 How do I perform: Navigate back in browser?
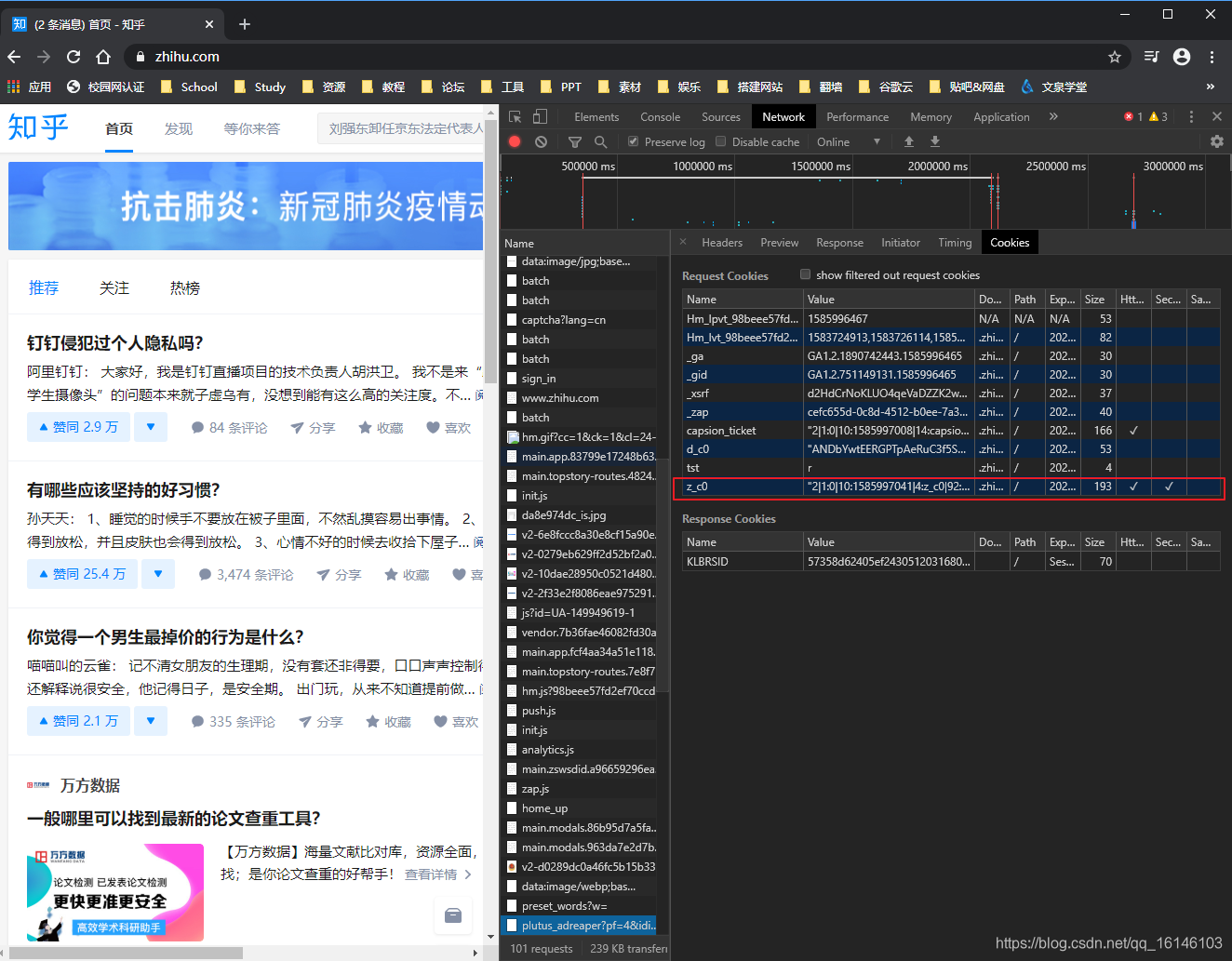coord(14,57)
